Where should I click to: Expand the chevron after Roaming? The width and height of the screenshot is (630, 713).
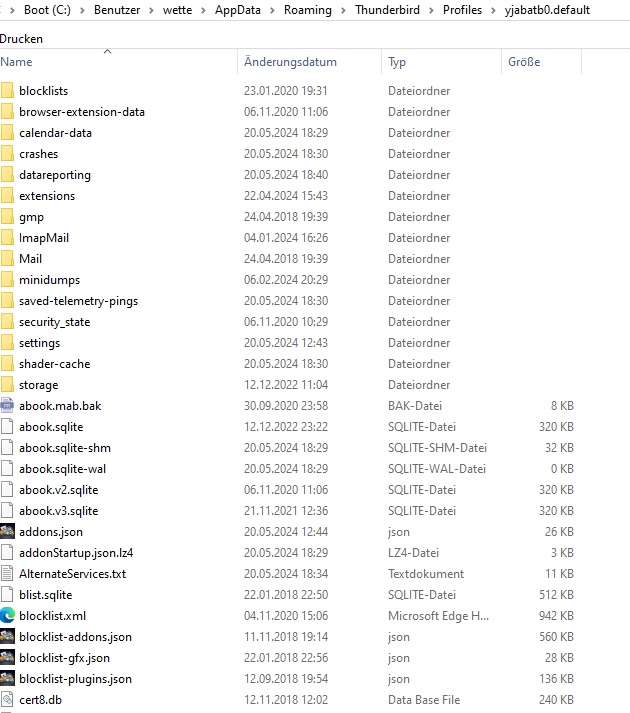click(x=343, y=10)
